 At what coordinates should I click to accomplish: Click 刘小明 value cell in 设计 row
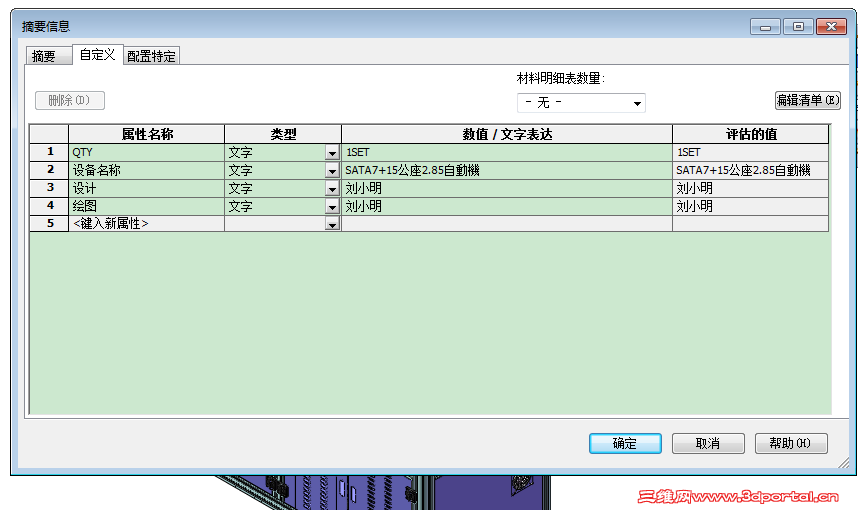coord(507,189)
